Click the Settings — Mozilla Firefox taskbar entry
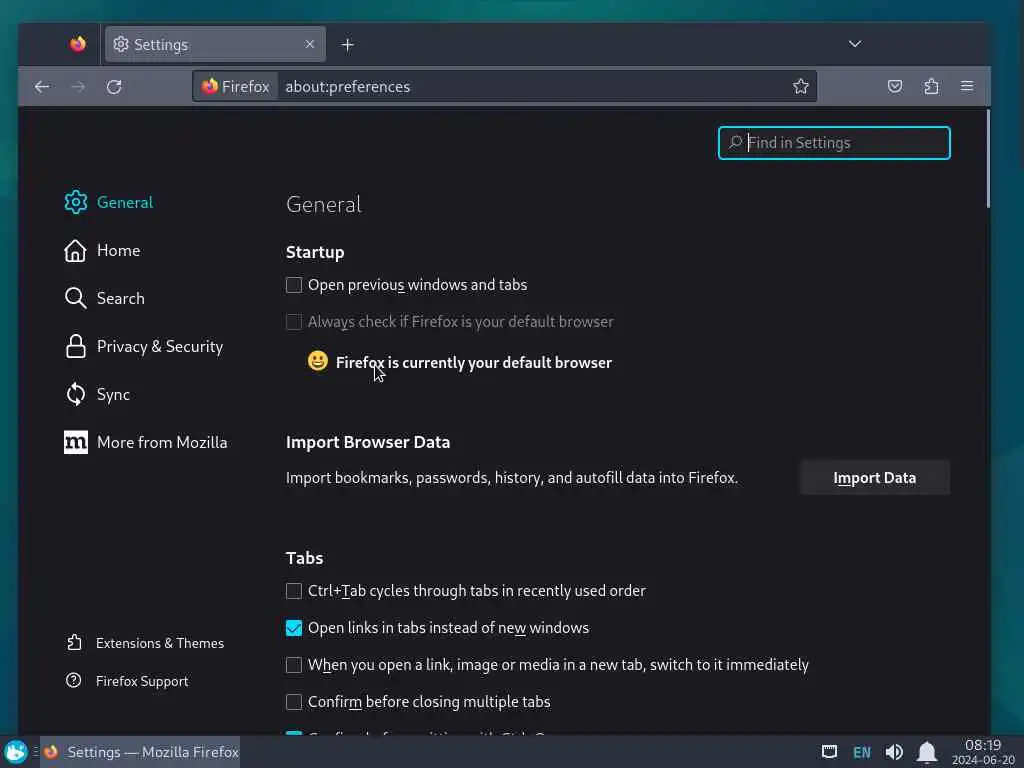 [140, 752]
